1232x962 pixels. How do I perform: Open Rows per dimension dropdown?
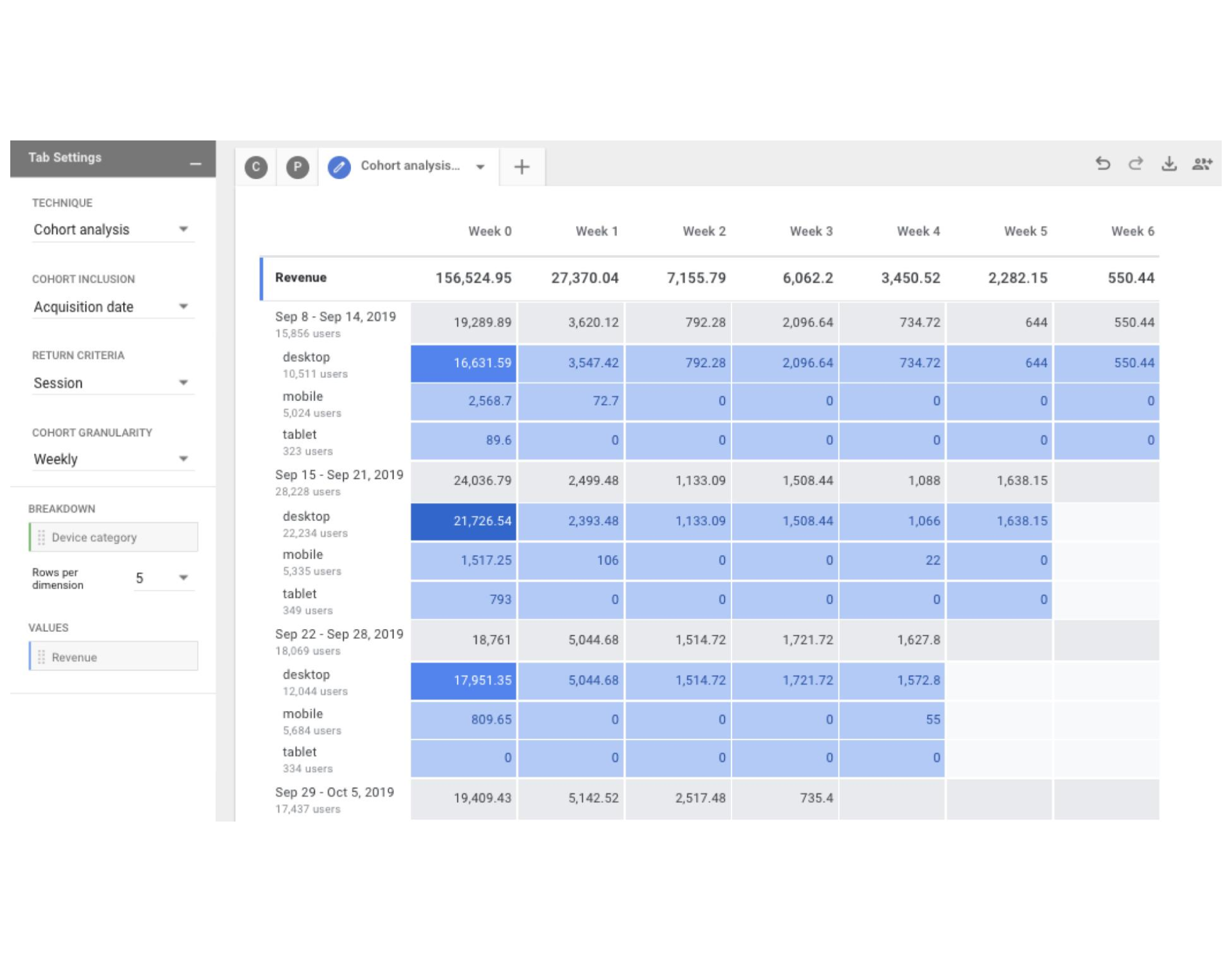(x=164, y=578)
